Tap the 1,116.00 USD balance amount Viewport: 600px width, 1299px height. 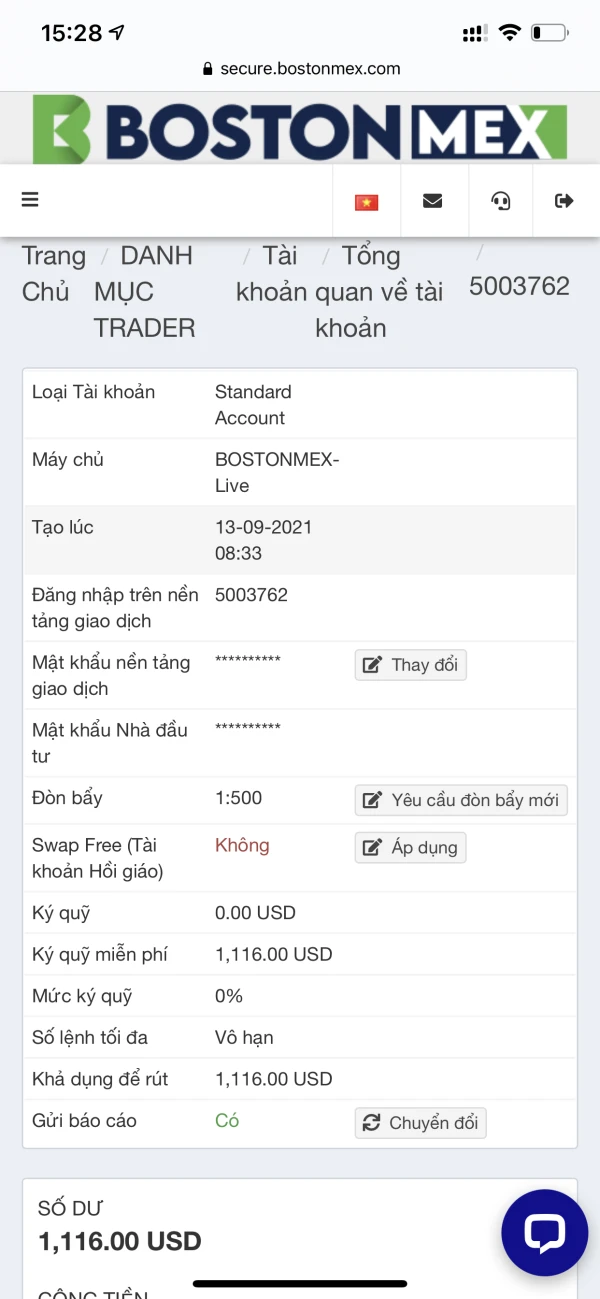[120, 1242]
